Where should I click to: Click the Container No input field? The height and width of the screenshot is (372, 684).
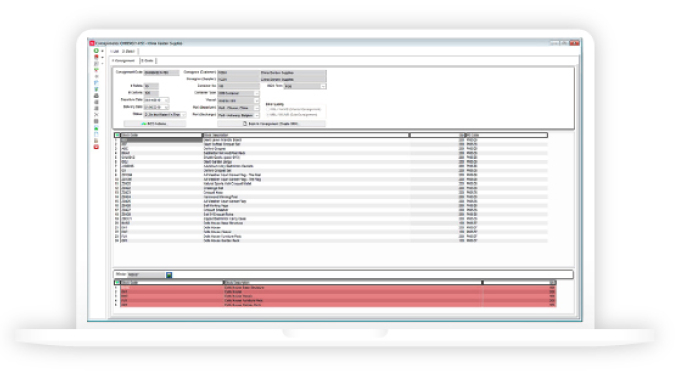[x=238, y=86]
